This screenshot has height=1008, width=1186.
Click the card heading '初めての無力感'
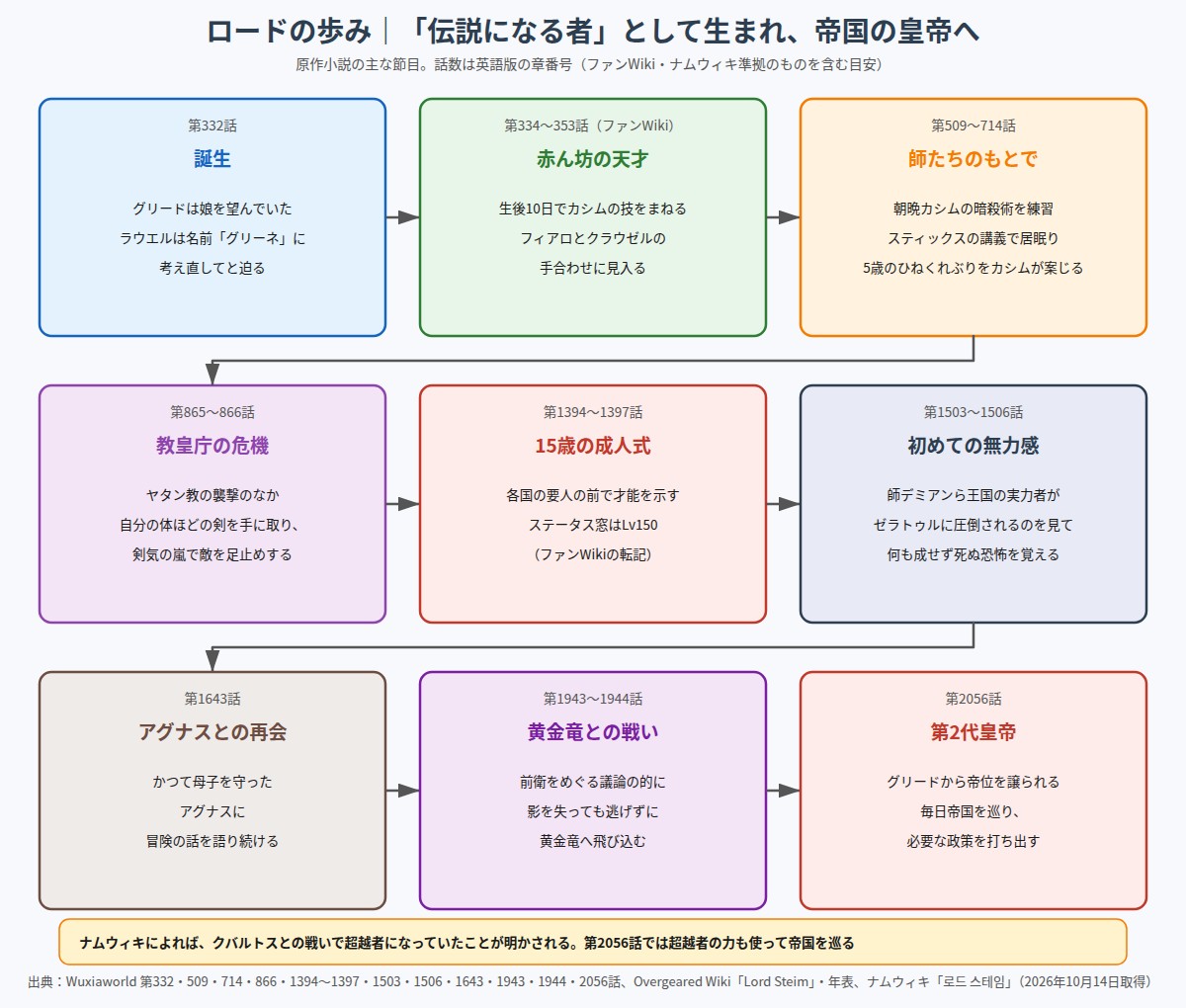tap(974, 446)
